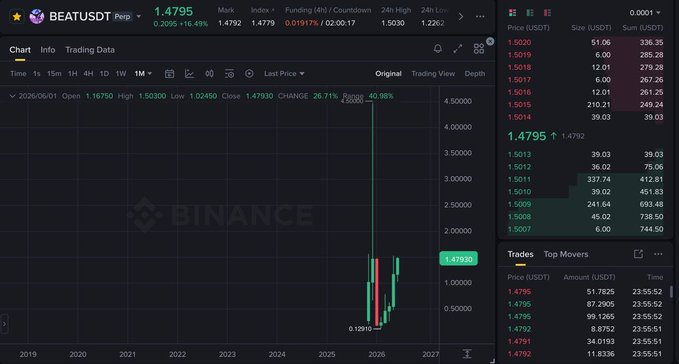This screenshot has width=679, height=364.
Task: Click bid price 1.5011 in order book
Action: tap(519, 179)
